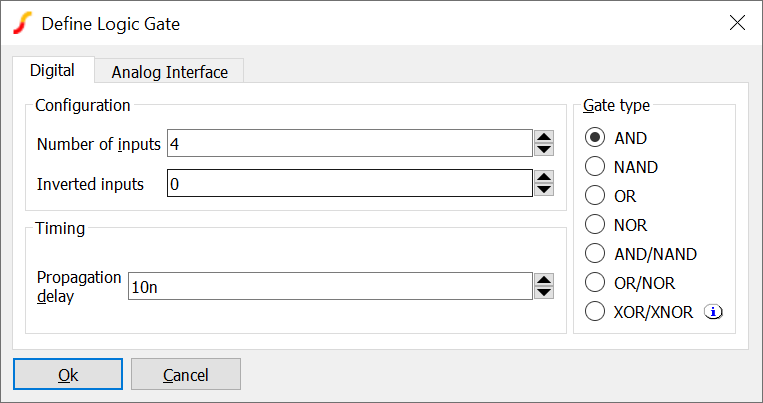Switch to the Analog Interface tab
Screen dimensions: 763x403
(169, 72)
